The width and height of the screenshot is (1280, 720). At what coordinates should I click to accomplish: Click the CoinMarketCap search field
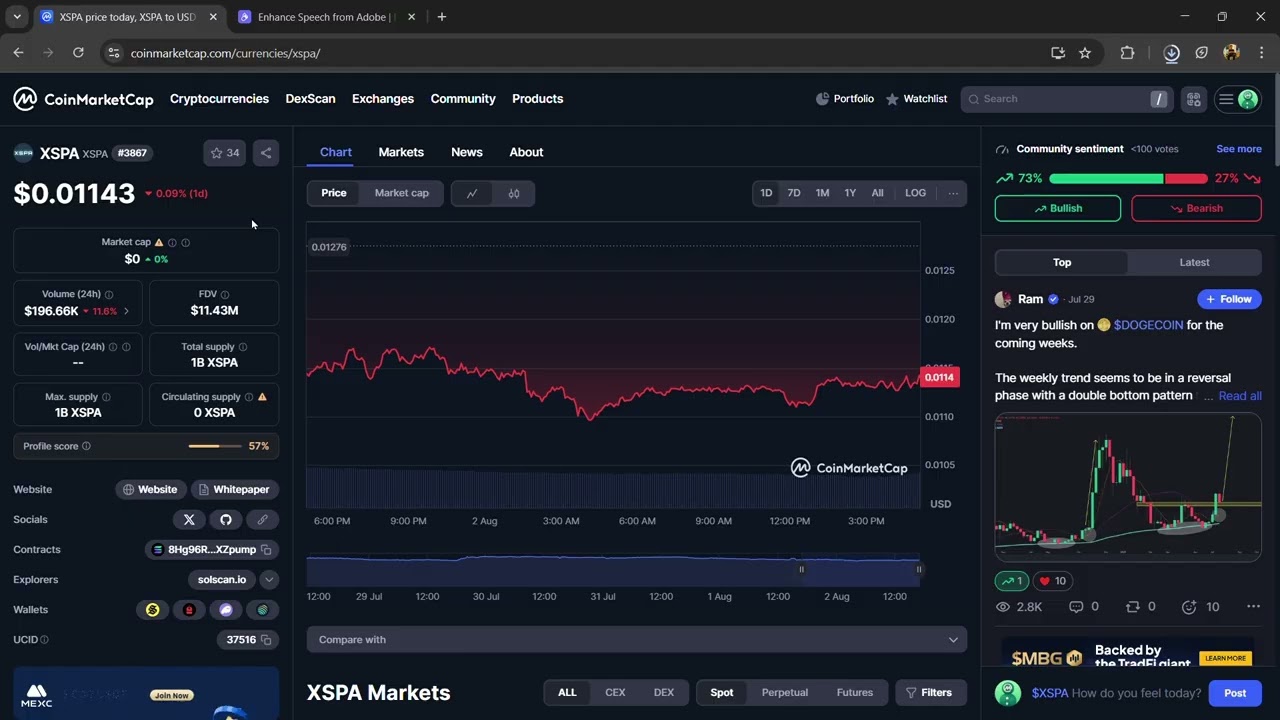1066,99
